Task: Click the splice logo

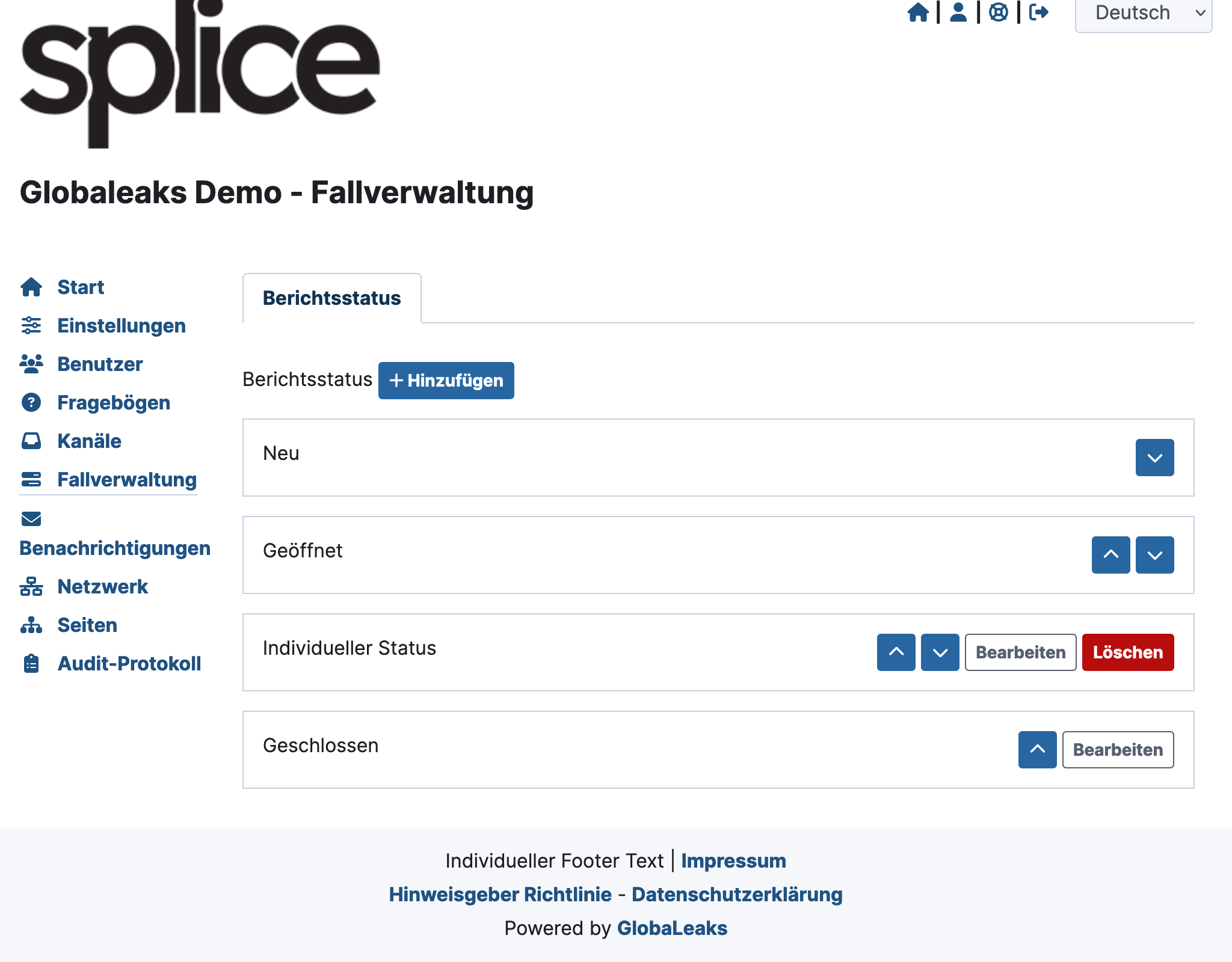Action: 200,74
